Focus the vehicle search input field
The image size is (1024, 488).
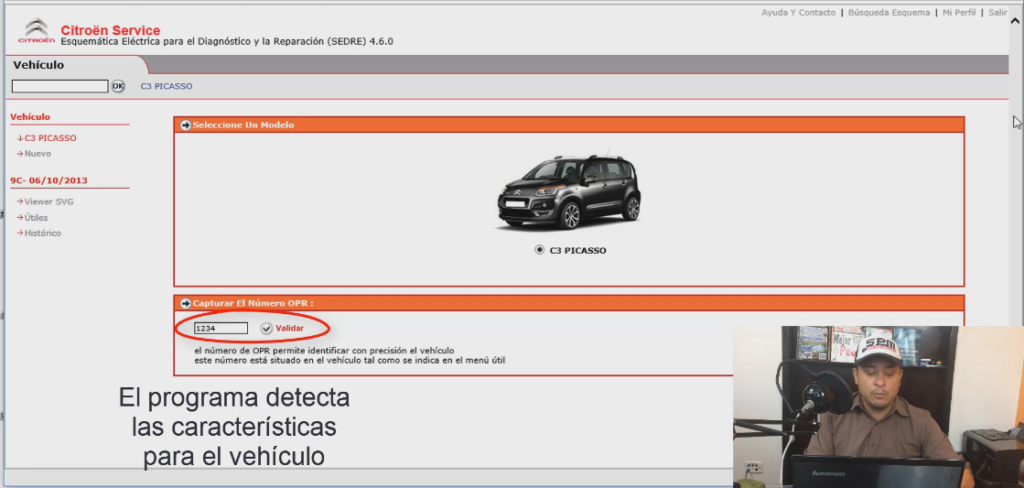pyautogui.click(x=60, y=86)
